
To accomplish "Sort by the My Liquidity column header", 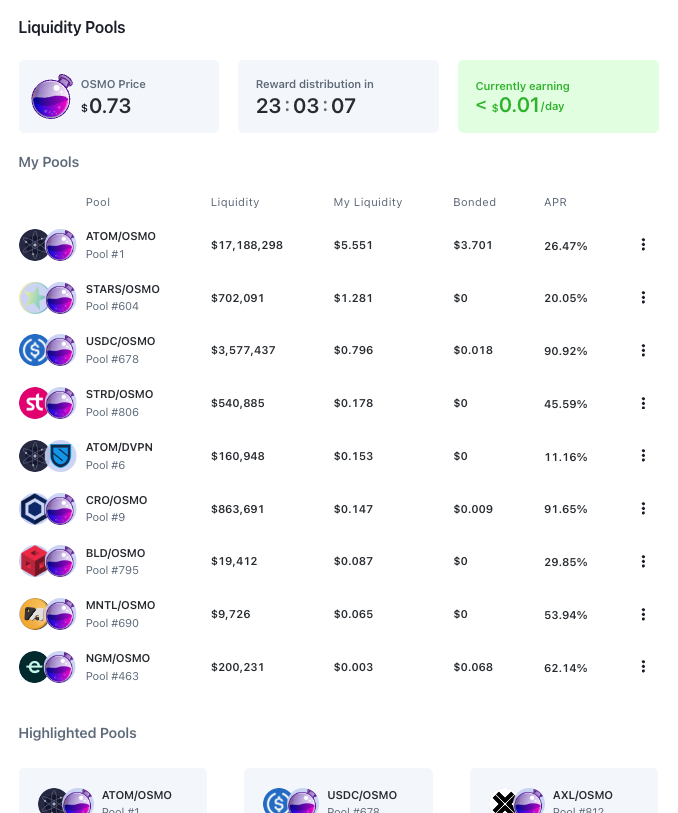I will click(367, 202).
